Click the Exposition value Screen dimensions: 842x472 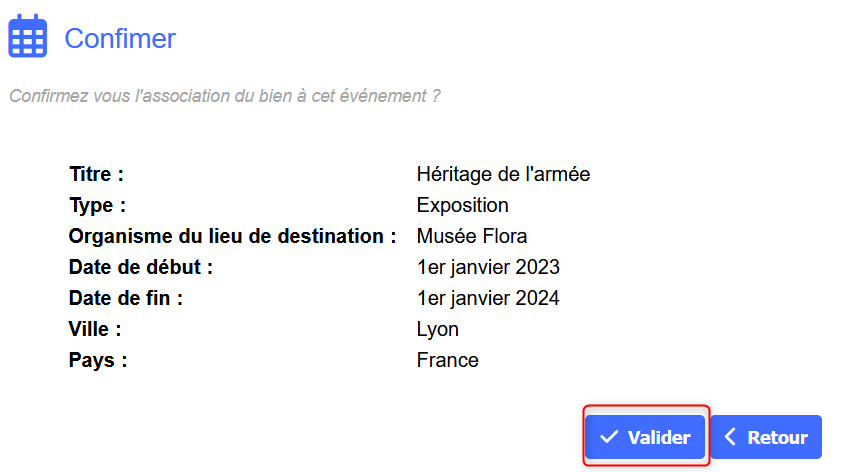coord(462,205)
